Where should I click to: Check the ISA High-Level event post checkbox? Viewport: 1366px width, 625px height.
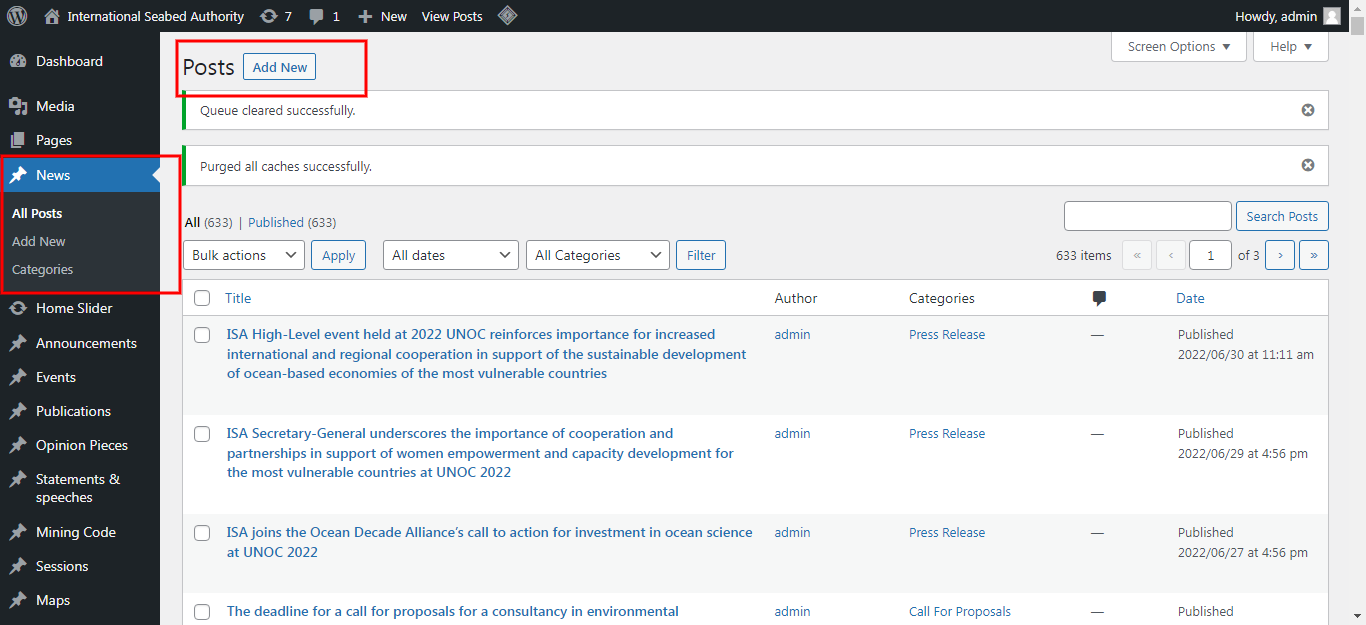tap(202, 335)
